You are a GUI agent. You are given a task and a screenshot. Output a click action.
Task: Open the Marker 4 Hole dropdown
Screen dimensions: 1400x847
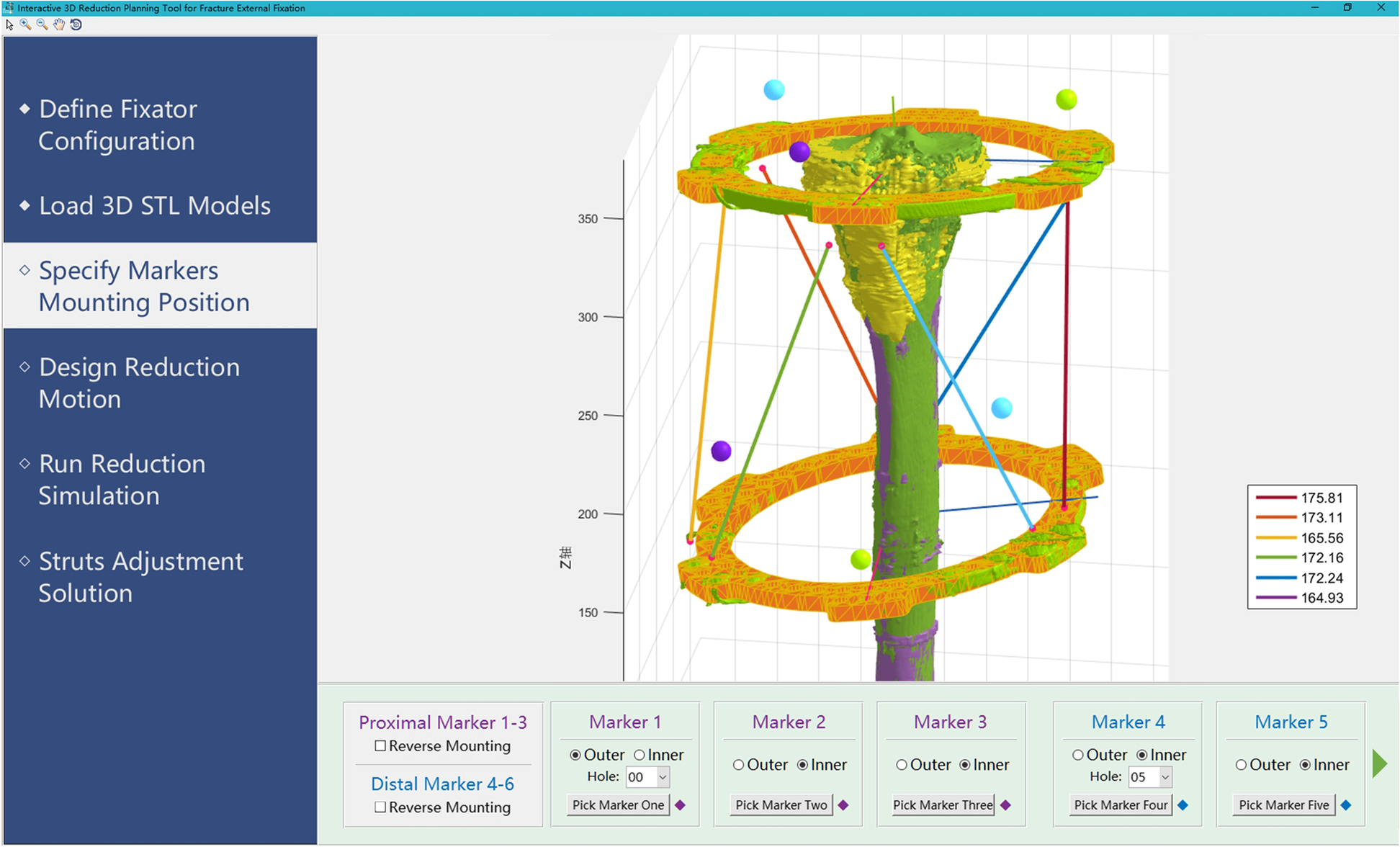[x=1150, y=777]
